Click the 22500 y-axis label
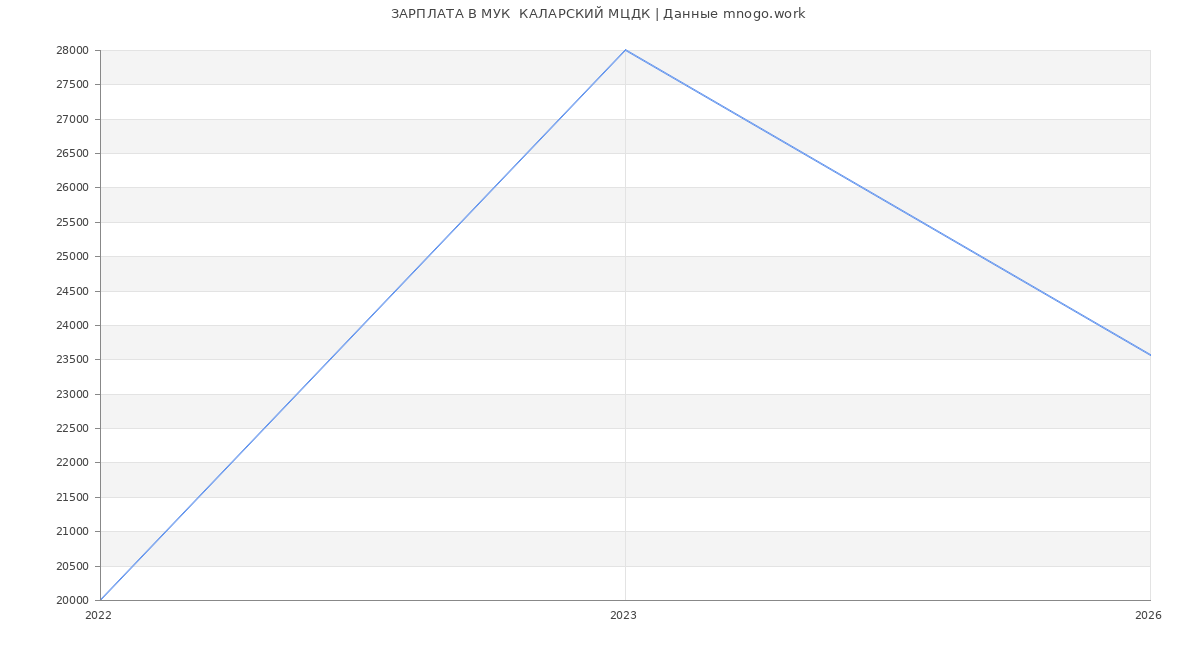This screenshot has width=1200, height=650. 73,428
